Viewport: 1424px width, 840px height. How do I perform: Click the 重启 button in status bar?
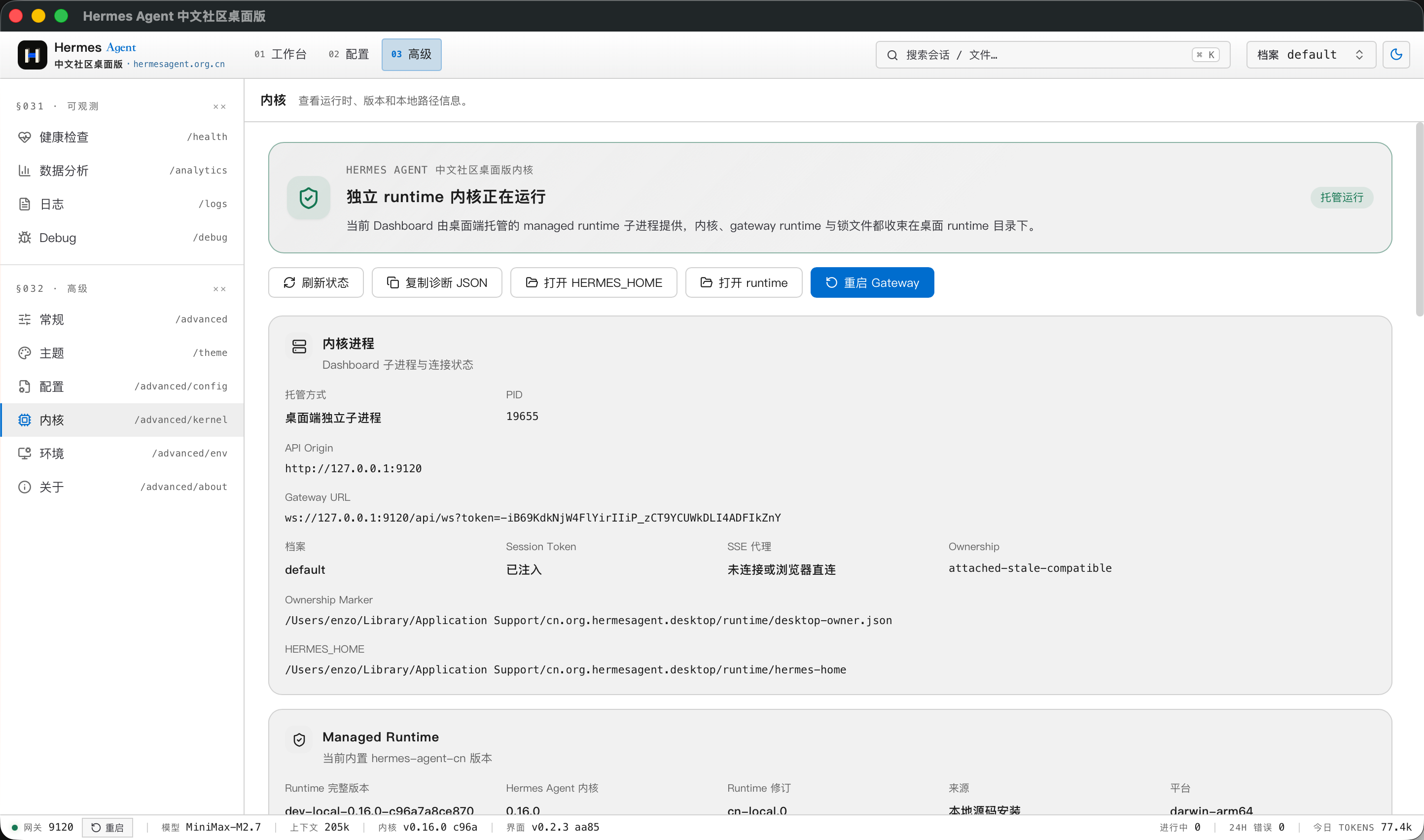pos(107,828)
